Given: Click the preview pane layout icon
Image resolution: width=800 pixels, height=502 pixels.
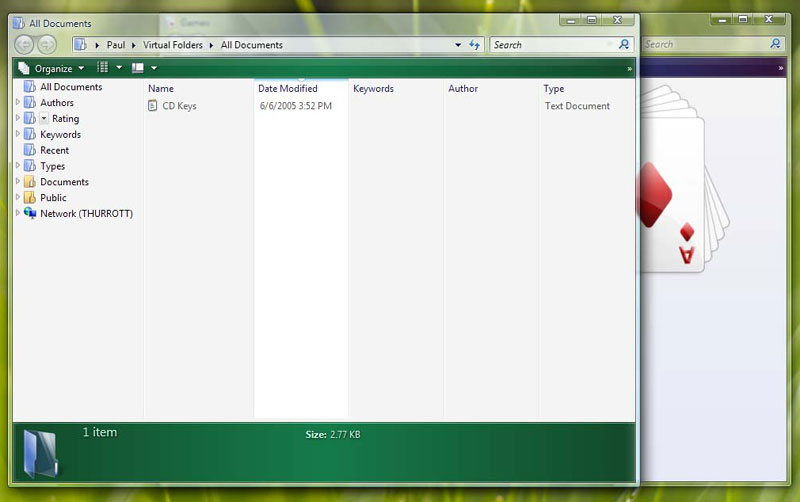Looking at the screenshot, I should point(138,68).
